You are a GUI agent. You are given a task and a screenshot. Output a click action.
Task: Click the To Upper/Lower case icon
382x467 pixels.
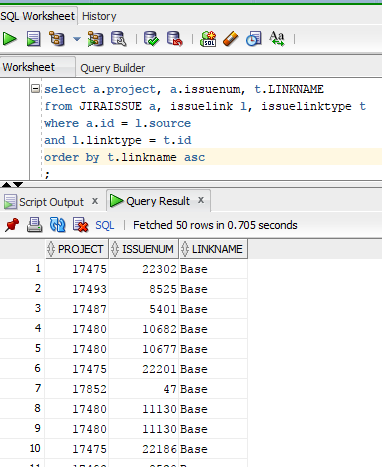277,39
